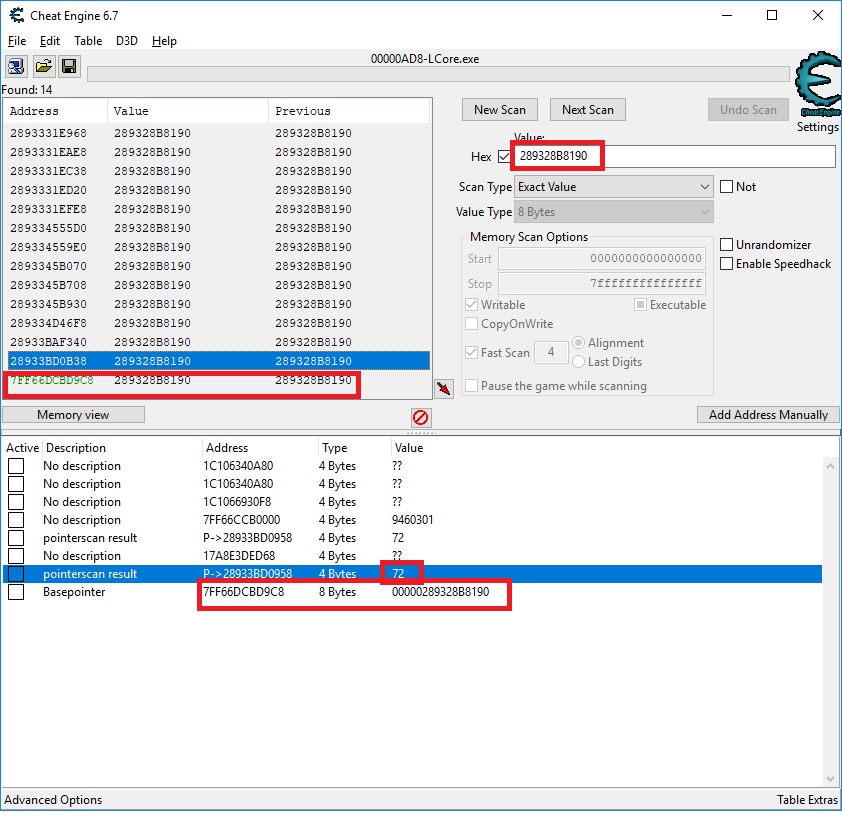Click the floppy disk save icon

coord(69,67)
